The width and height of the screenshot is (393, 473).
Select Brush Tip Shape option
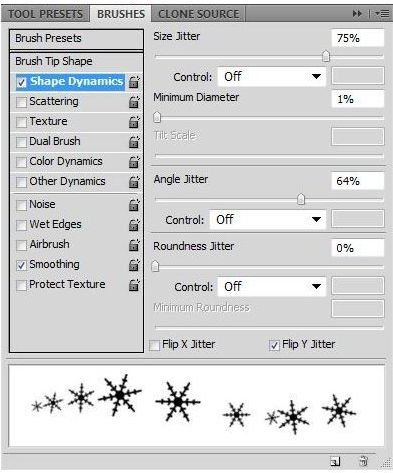pos(77,61)
